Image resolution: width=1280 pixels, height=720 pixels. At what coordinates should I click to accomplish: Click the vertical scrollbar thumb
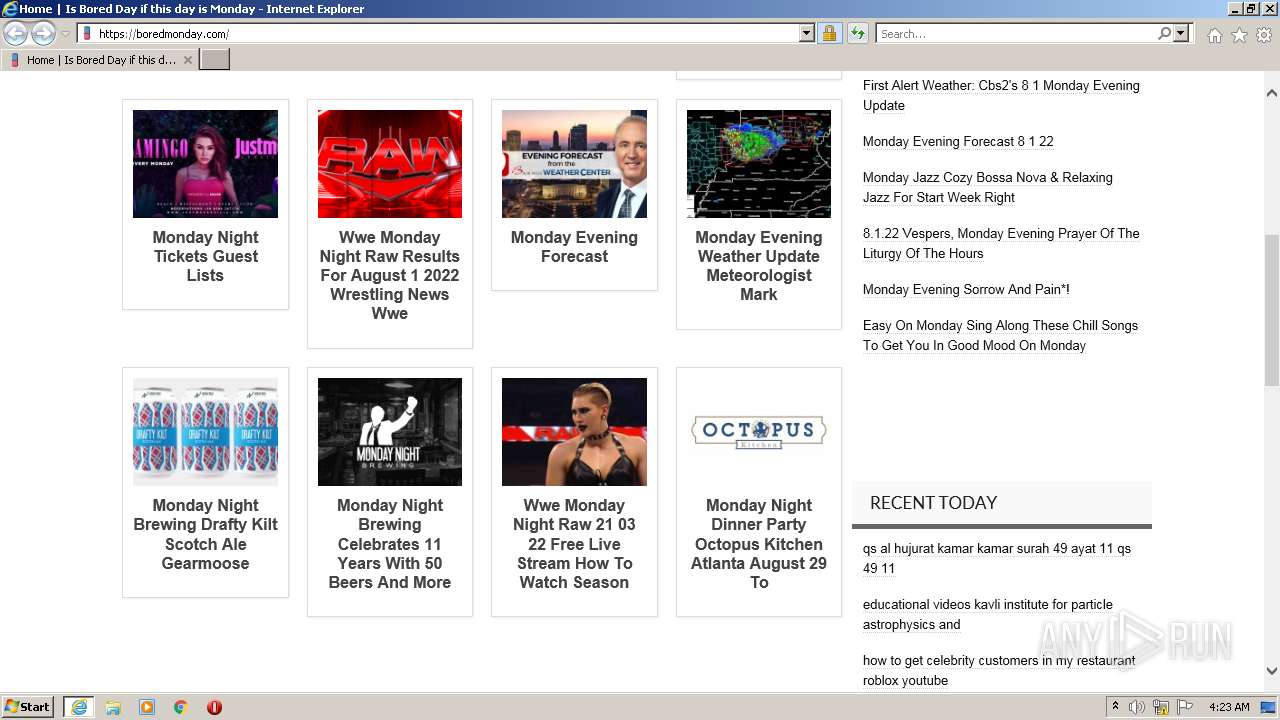pyautogui.click(x=1271, y=310)
